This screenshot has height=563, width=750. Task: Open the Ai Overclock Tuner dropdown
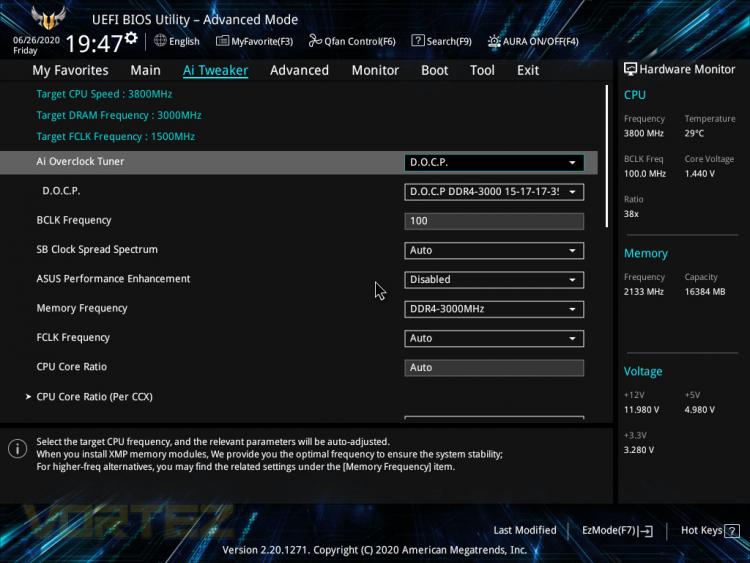pos(494,163)
